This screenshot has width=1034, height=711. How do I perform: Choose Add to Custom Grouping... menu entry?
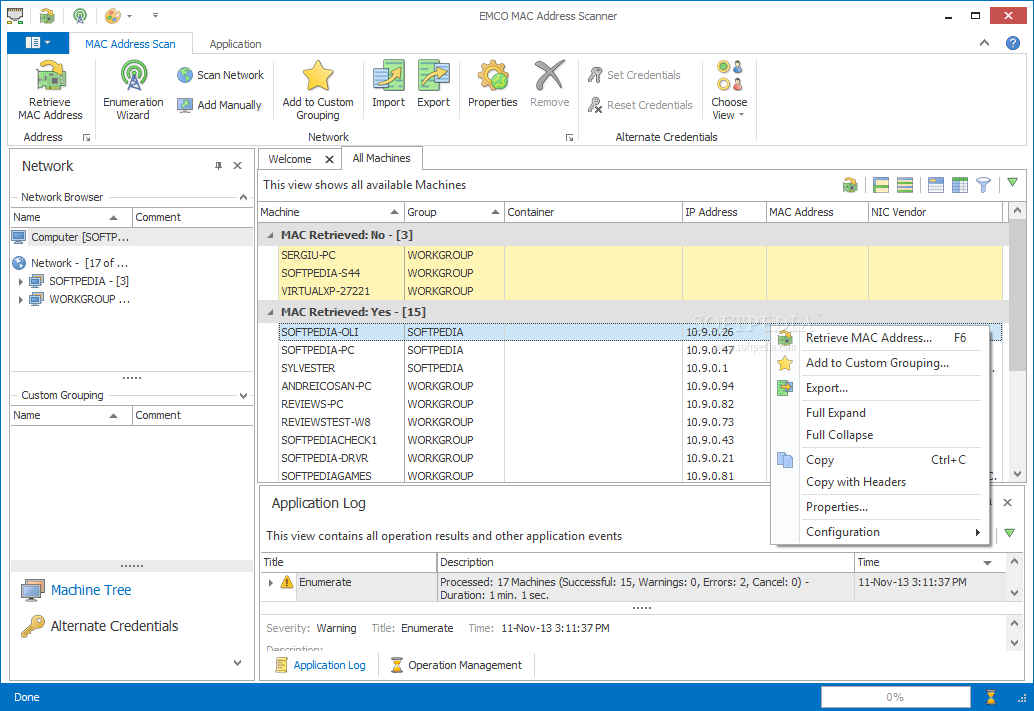coord(880,363)
